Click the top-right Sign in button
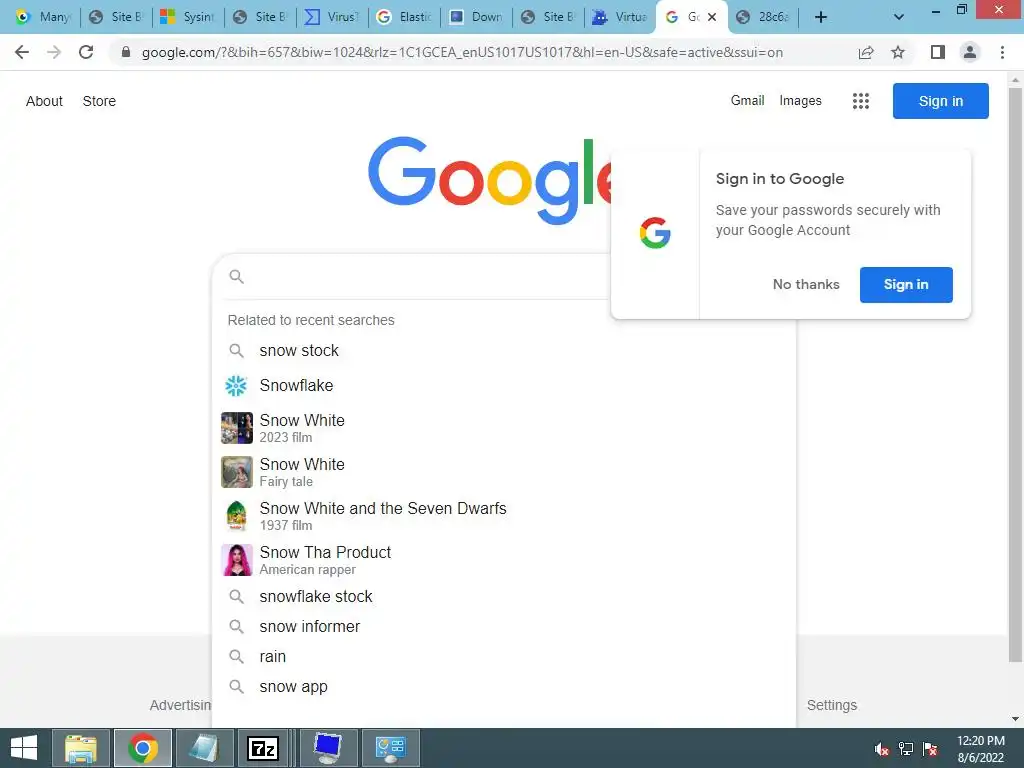1024x768 pixels. [940, 101]
